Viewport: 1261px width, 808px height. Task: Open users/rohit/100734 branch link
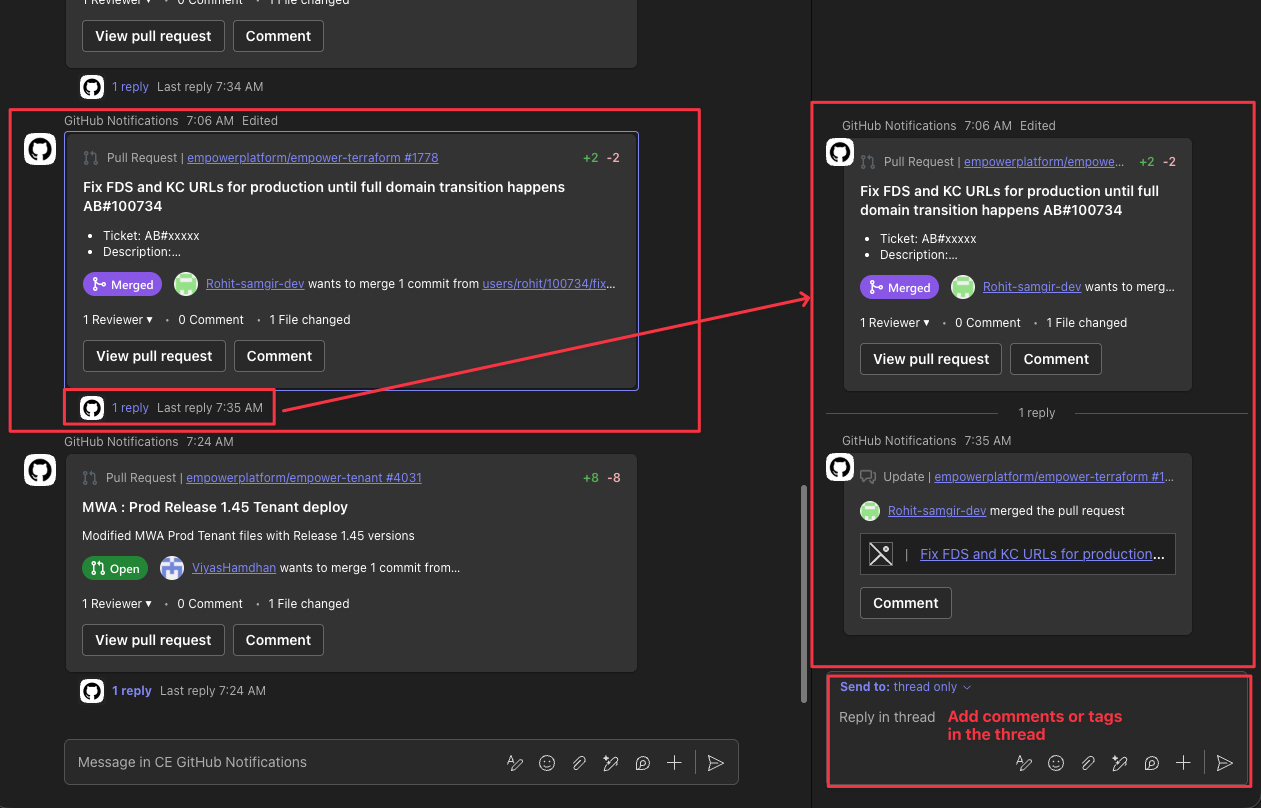pos(549,284)
